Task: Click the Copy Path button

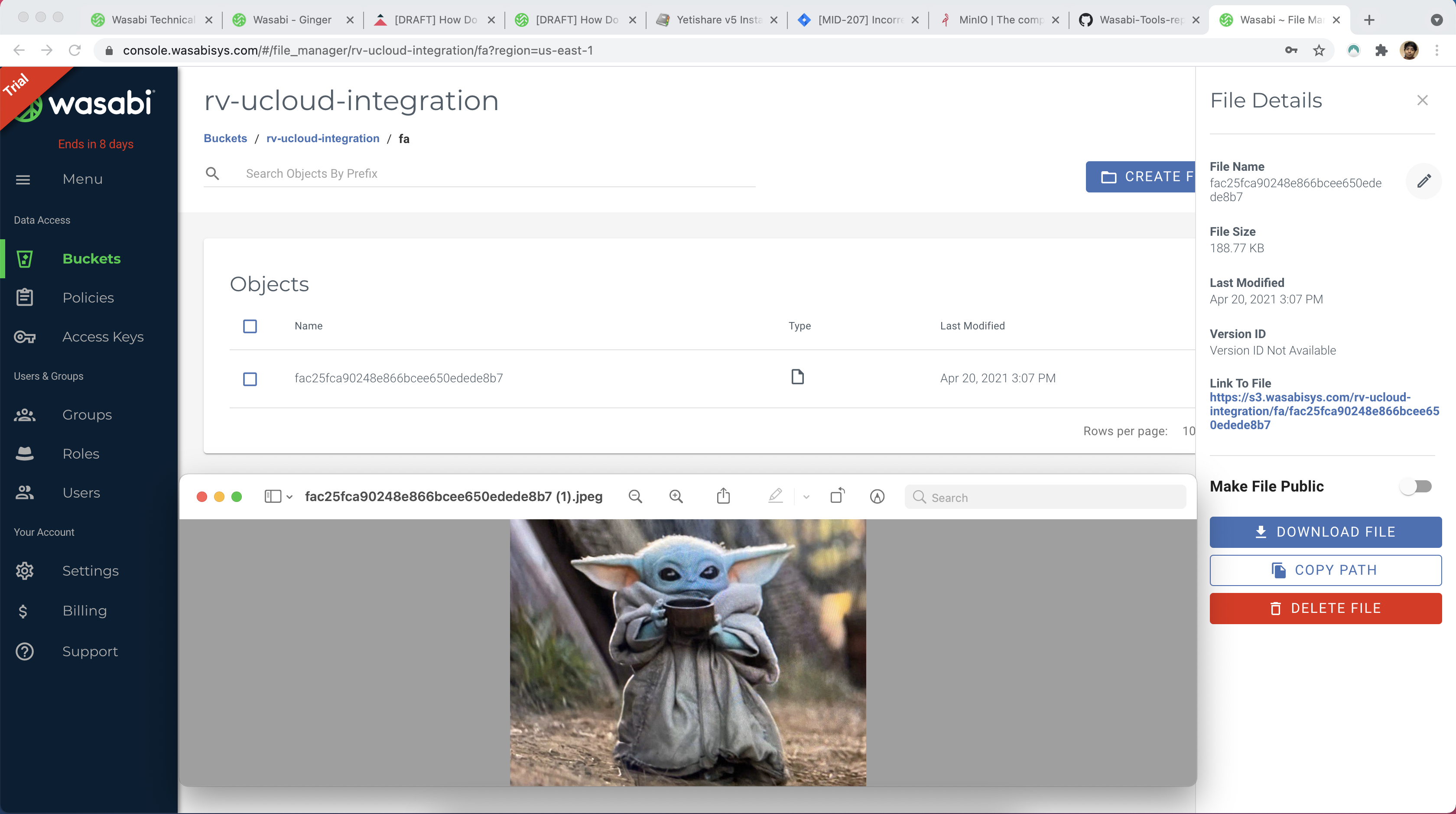Action: point(1326,570)
